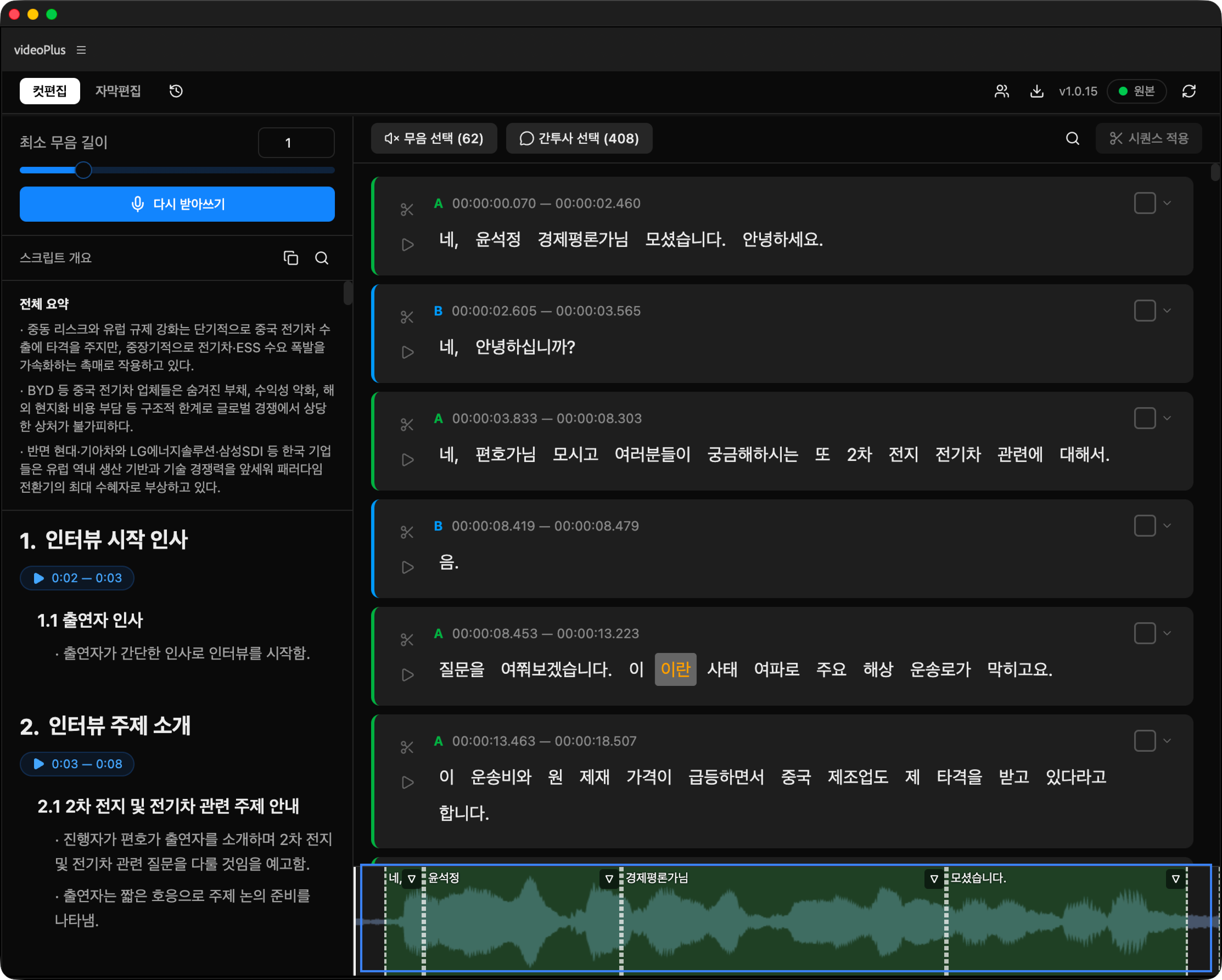Expand chevron for segment 00:00:03.833
Image resolution: width=1222 pixels, height=980 pixels.
tap(1167, 418)
